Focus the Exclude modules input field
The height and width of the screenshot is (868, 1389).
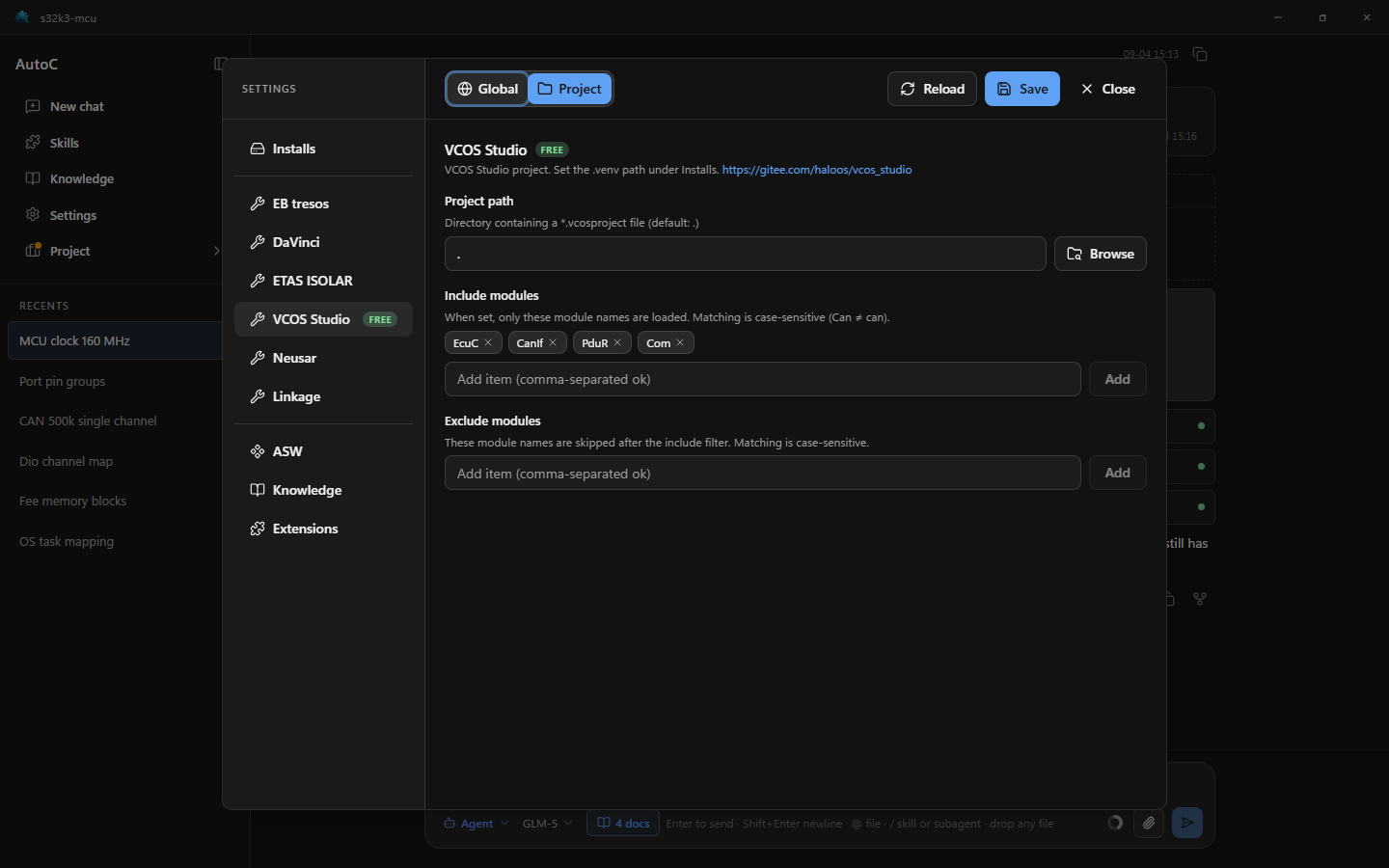(763, 473)
